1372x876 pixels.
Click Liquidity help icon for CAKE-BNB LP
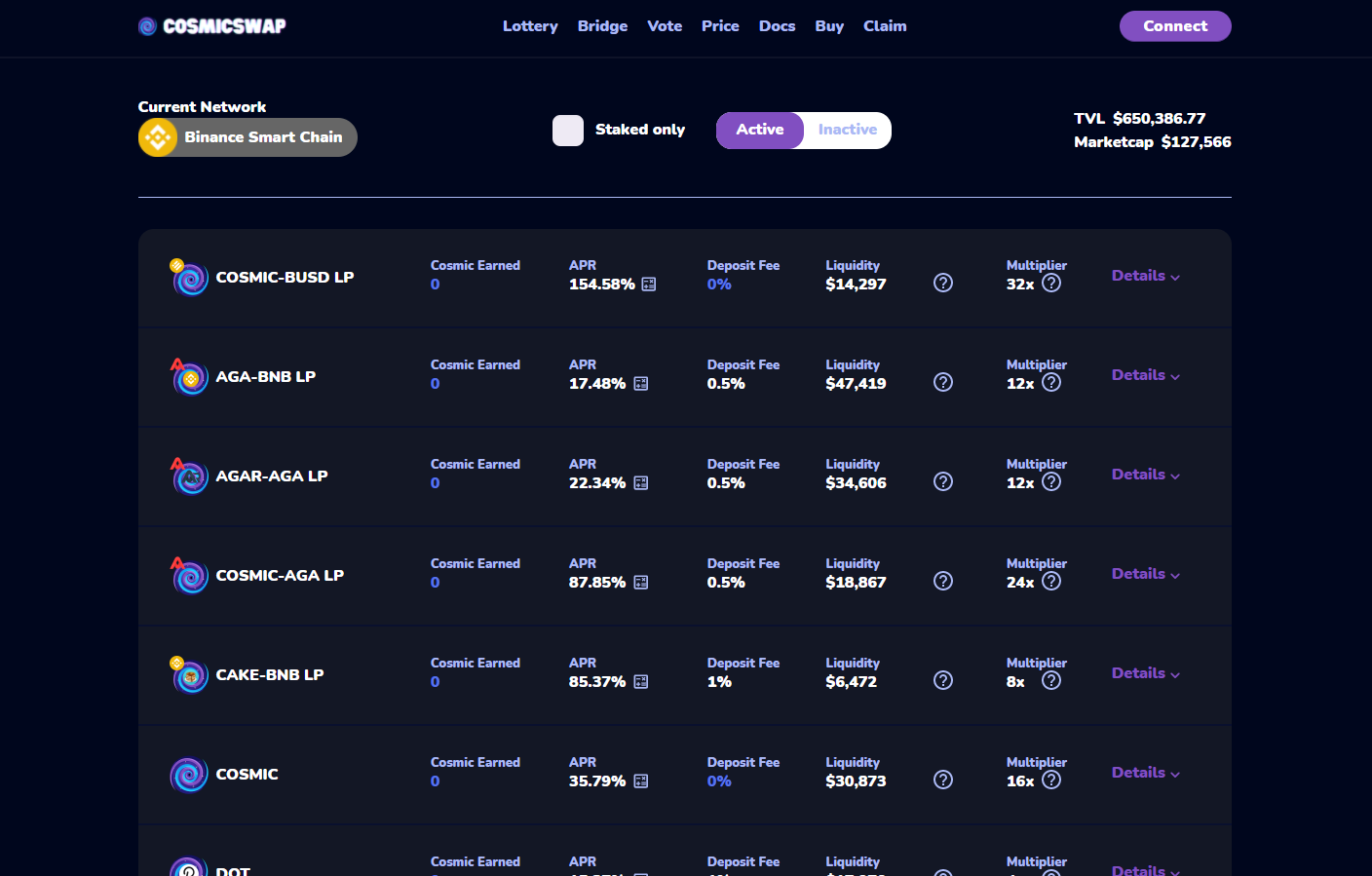click(942, 680)
